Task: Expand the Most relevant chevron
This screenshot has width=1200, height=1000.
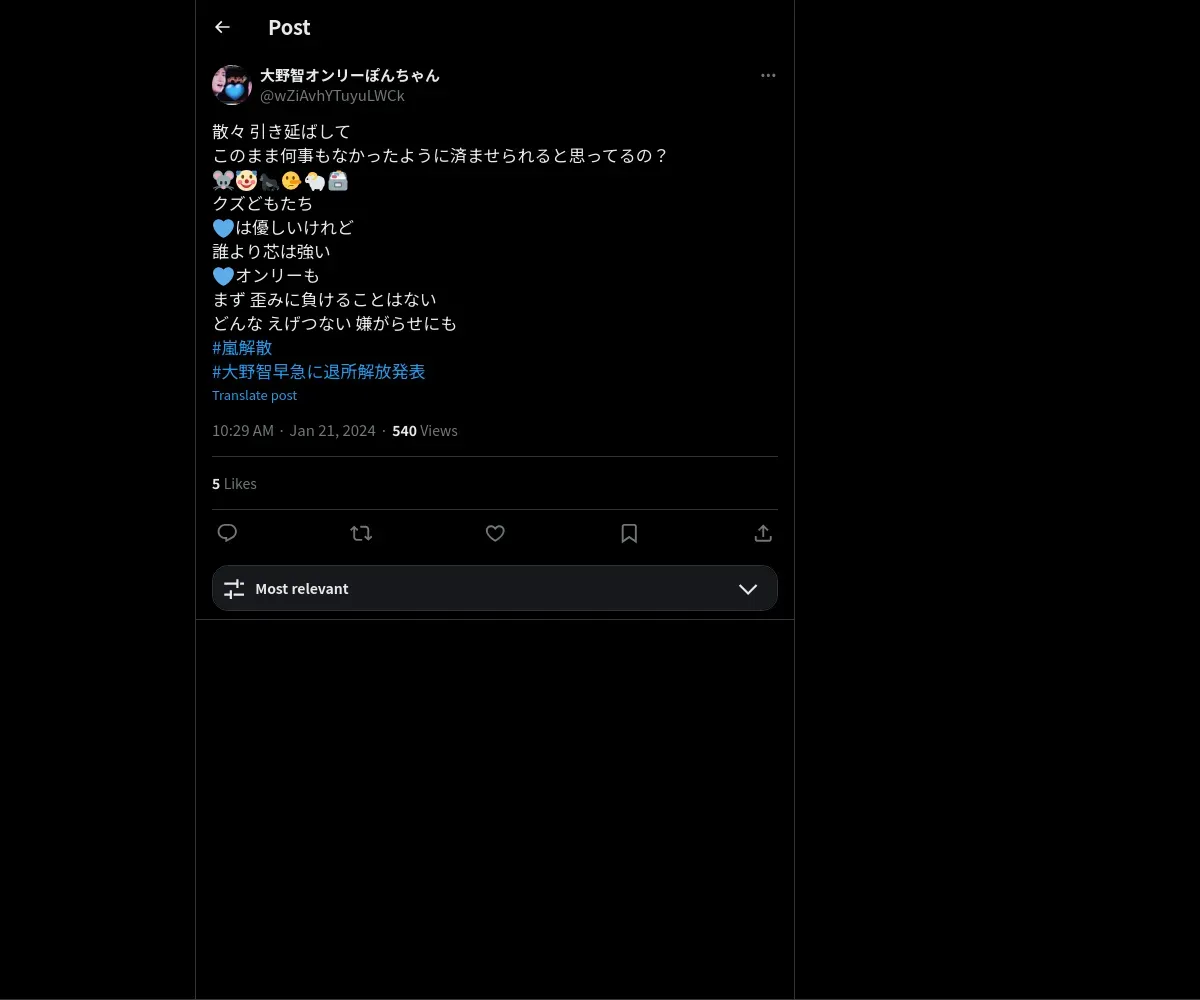Action: pyautogui.click(x=748, y=589)
